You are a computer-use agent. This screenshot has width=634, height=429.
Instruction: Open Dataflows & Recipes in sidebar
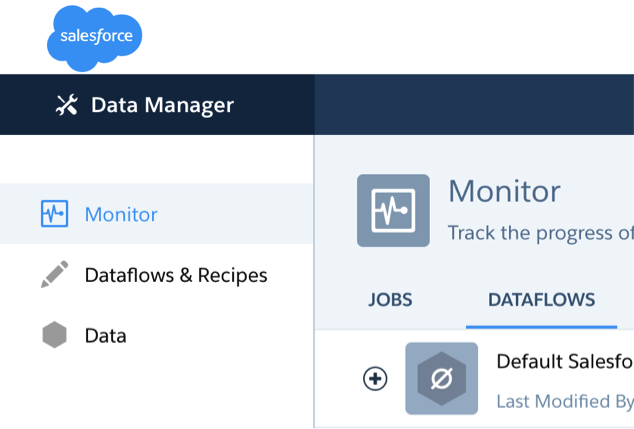(156, 275)
